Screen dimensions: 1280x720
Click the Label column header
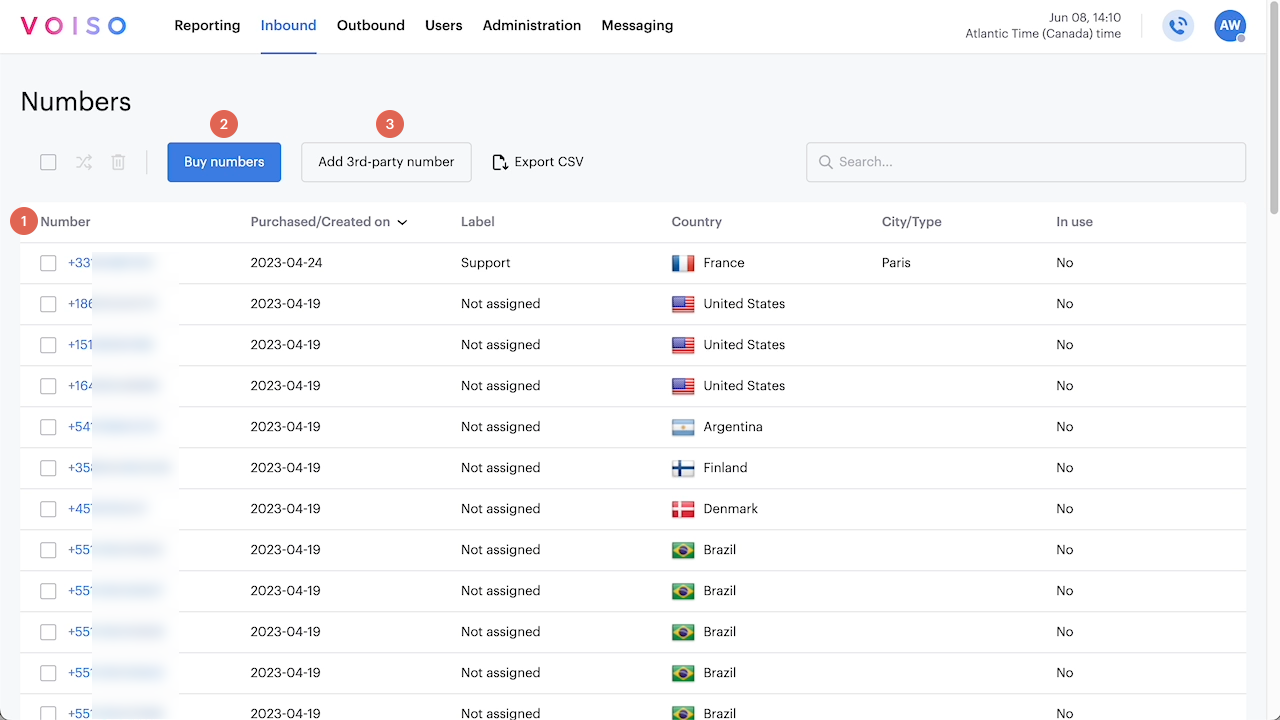[478, 222]
